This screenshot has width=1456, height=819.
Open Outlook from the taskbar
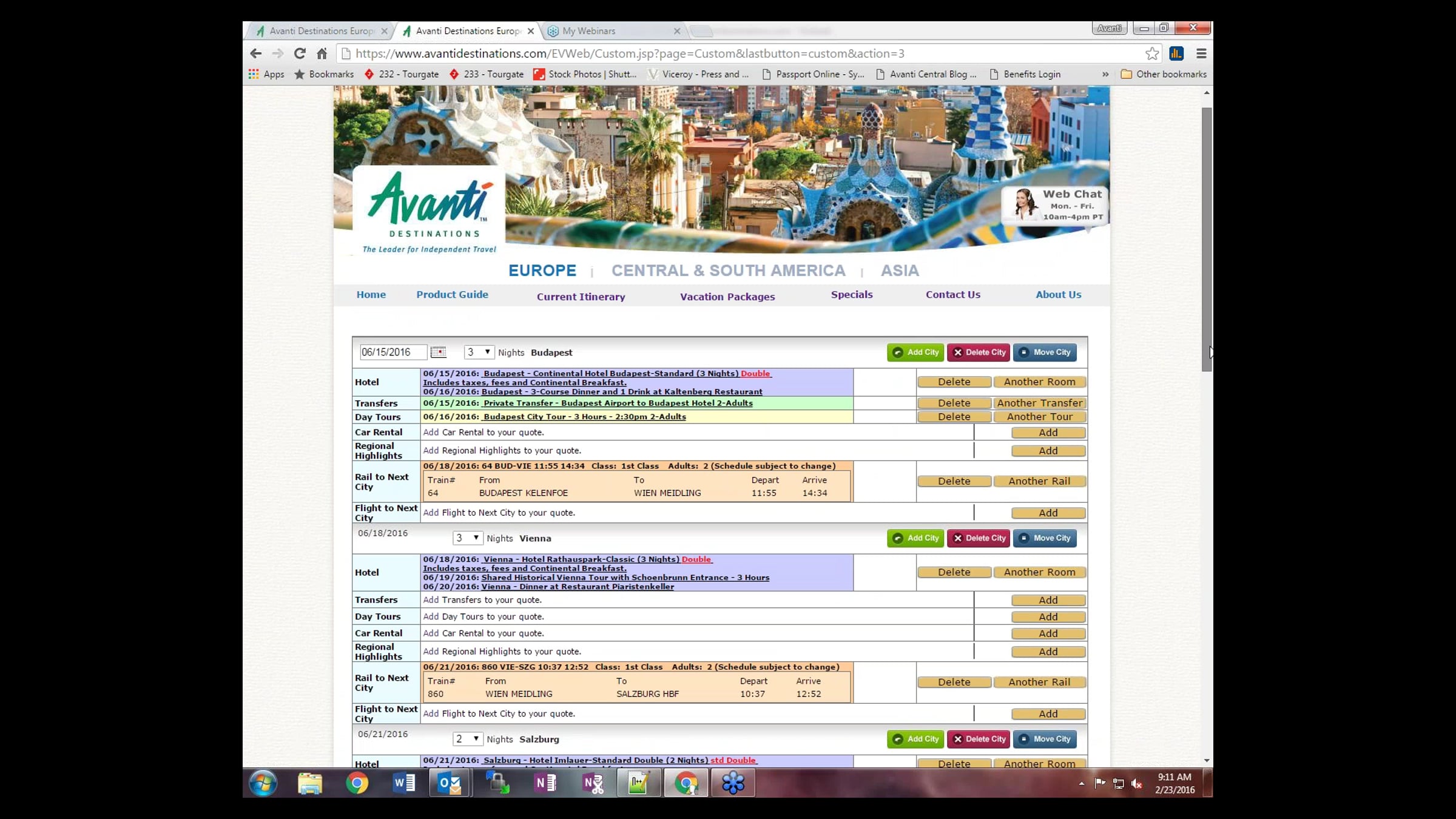(x=450, y=783)
